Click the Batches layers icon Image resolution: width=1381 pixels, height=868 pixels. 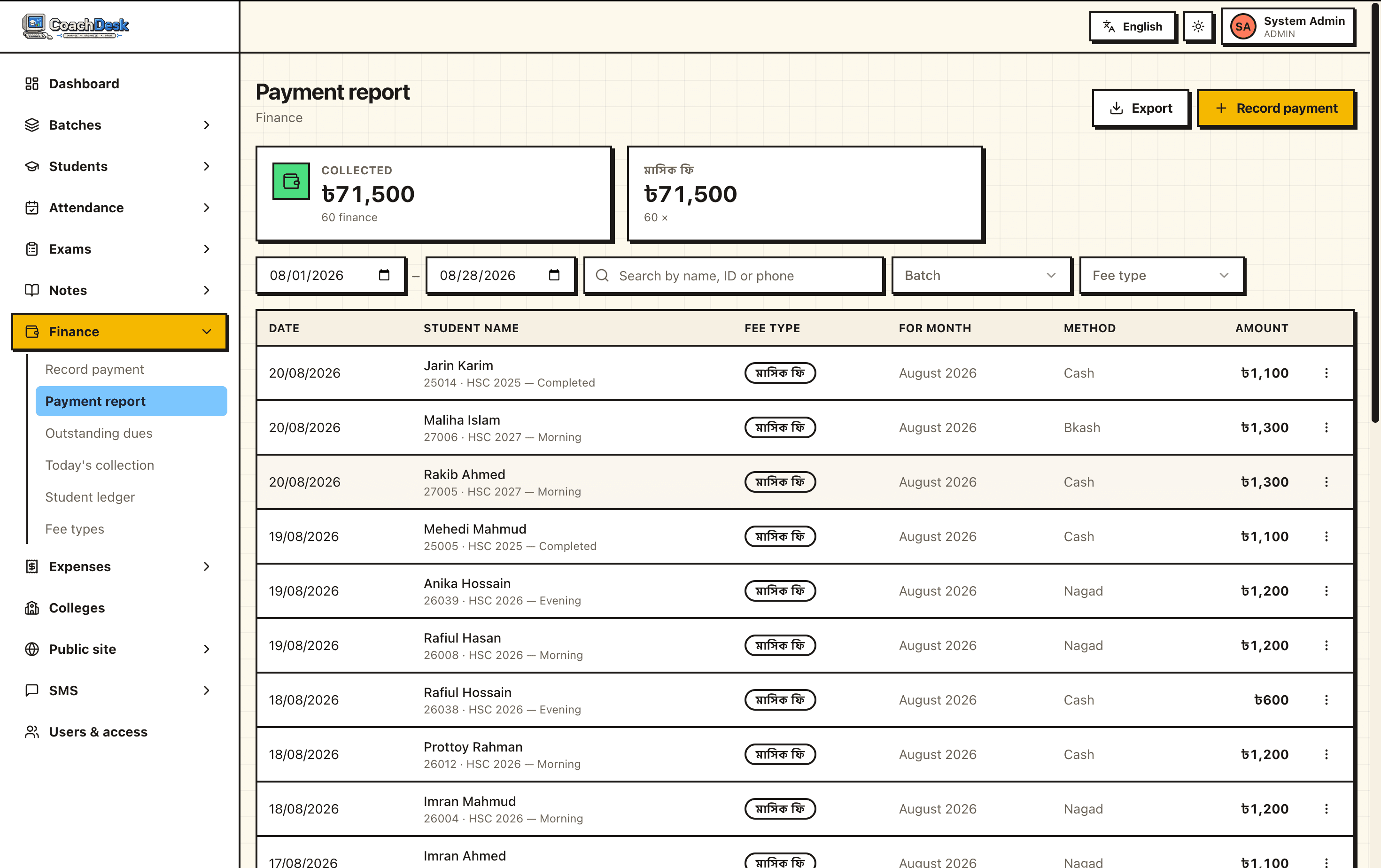tap(32, 125)
